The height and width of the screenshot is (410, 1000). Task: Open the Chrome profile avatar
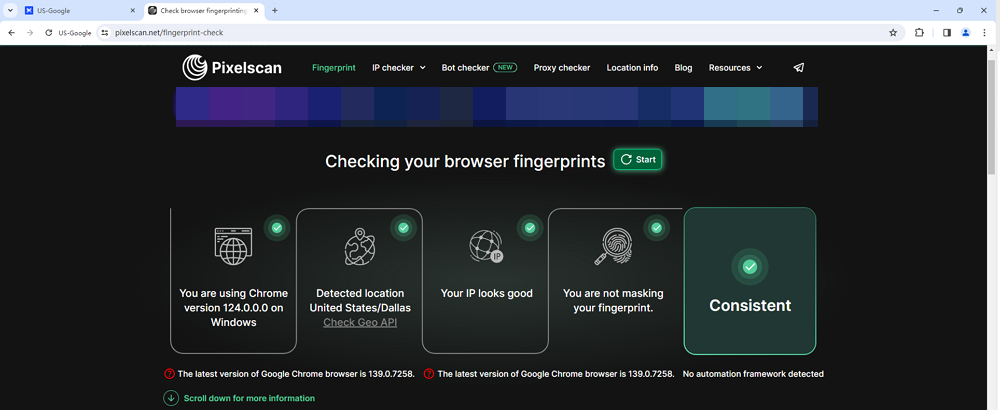[x=966, y=33]
